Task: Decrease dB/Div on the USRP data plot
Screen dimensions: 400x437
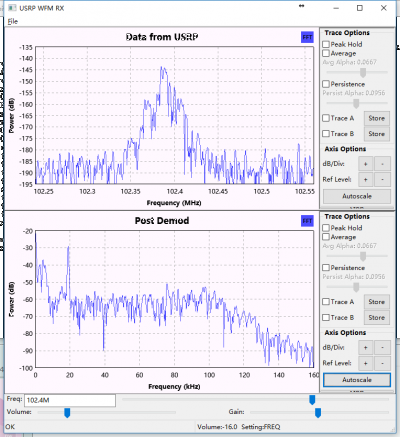Action: (x=382, y=164)
